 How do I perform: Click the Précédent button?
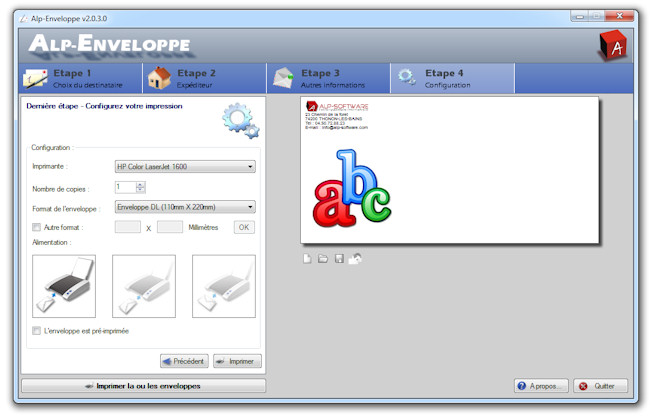click(184, 361)
